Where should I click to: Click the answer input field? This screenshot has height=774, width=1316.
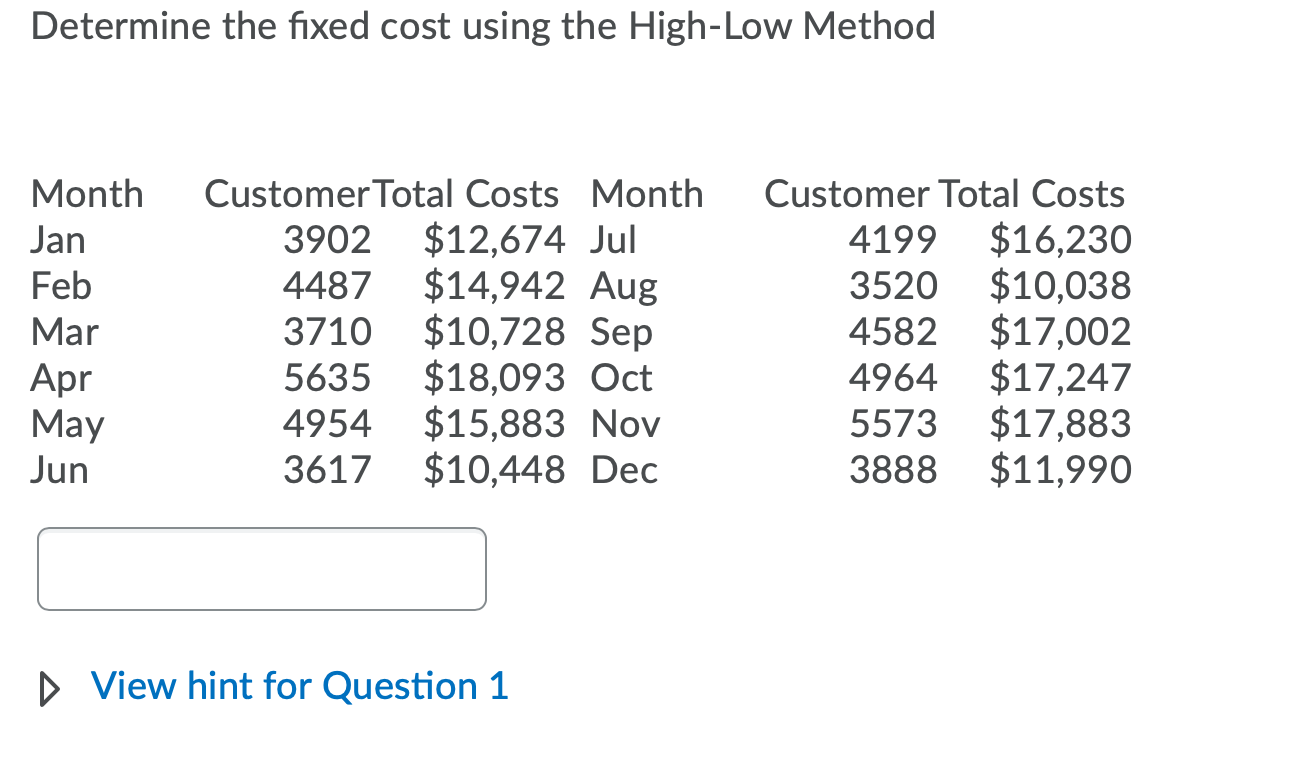[261, 568]
